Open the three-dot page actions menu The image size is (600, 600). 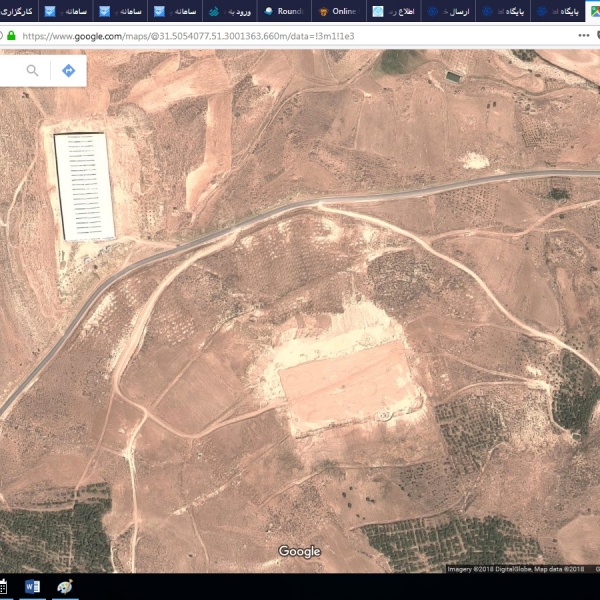(583, 35)
